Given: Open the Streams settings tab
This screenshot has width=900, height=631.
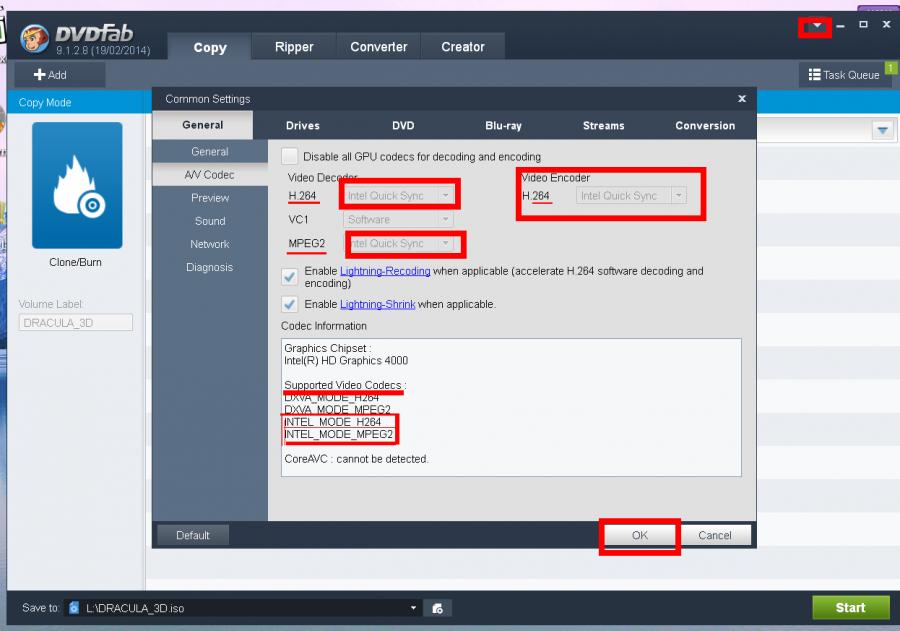Looking at the screenshot, I should 603,125.
